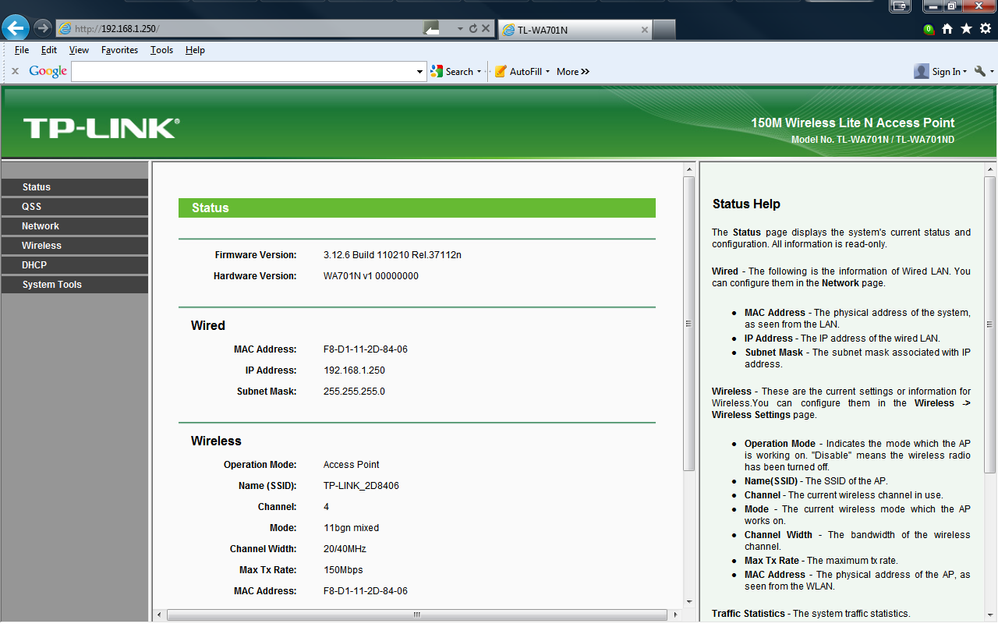Click the browser Forward arrow button
Screen dimensions: 998x624
point(42,28)
